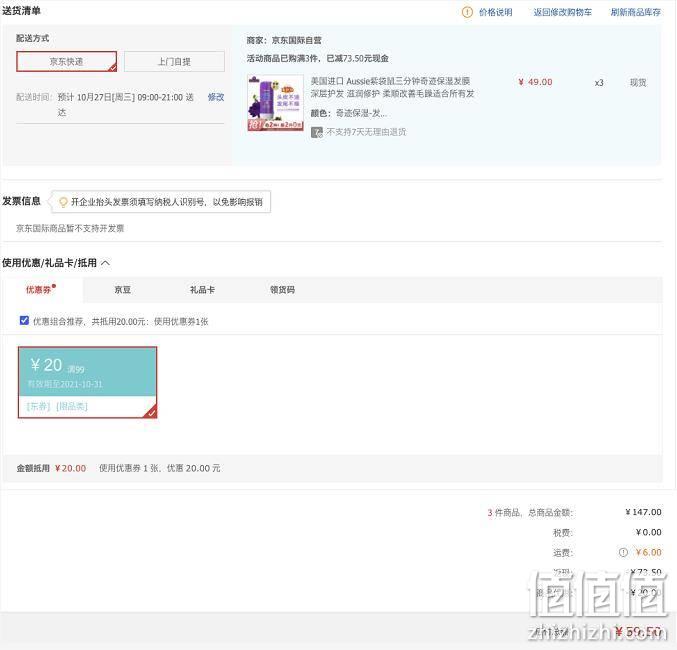The image size is (677, 650).
Task: Switch to the 优惠券 tab
Action: (41, 289)
